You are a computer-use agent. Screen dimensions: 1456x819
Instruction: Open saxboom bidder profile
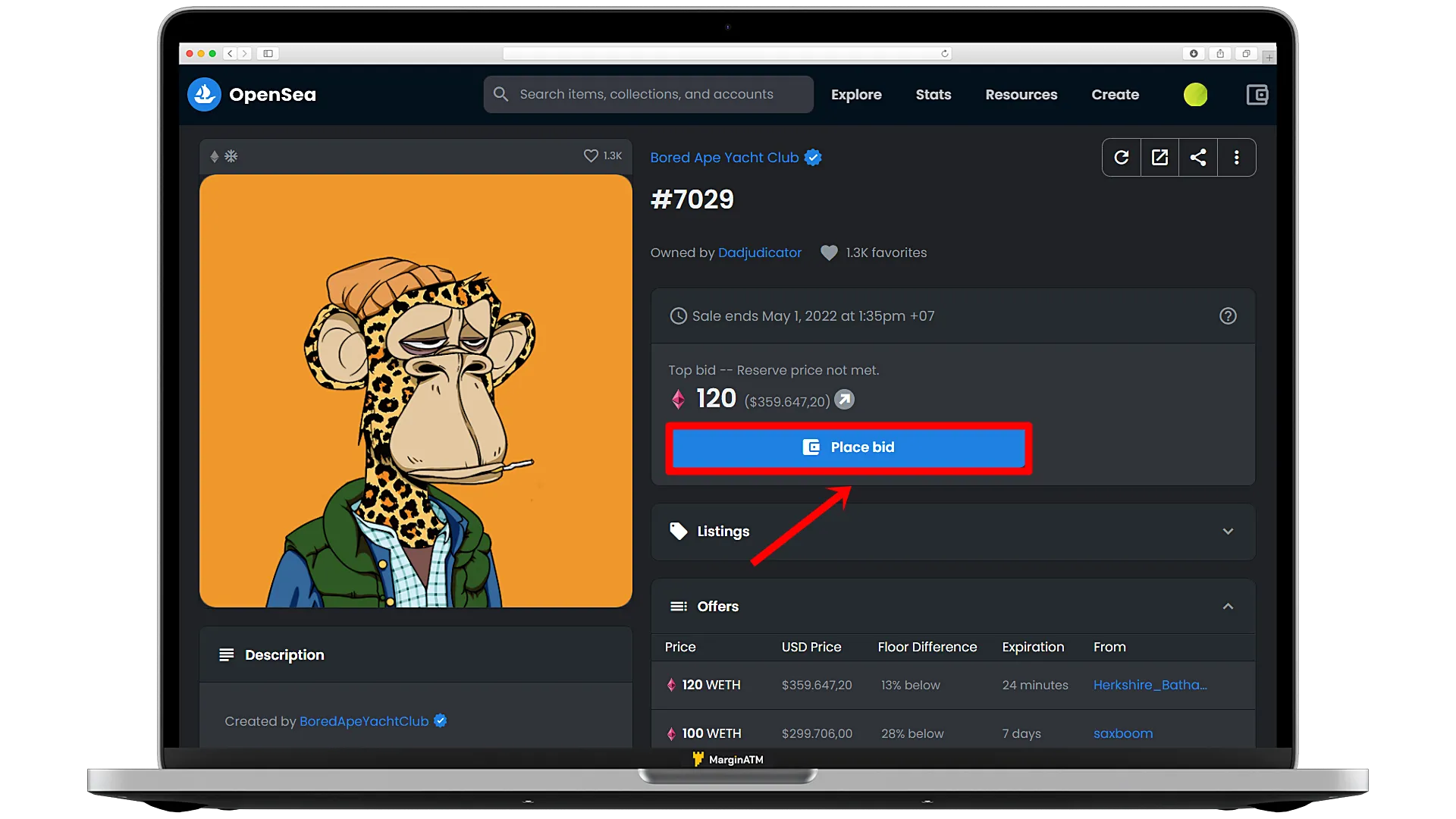(x=1123, y=733)
